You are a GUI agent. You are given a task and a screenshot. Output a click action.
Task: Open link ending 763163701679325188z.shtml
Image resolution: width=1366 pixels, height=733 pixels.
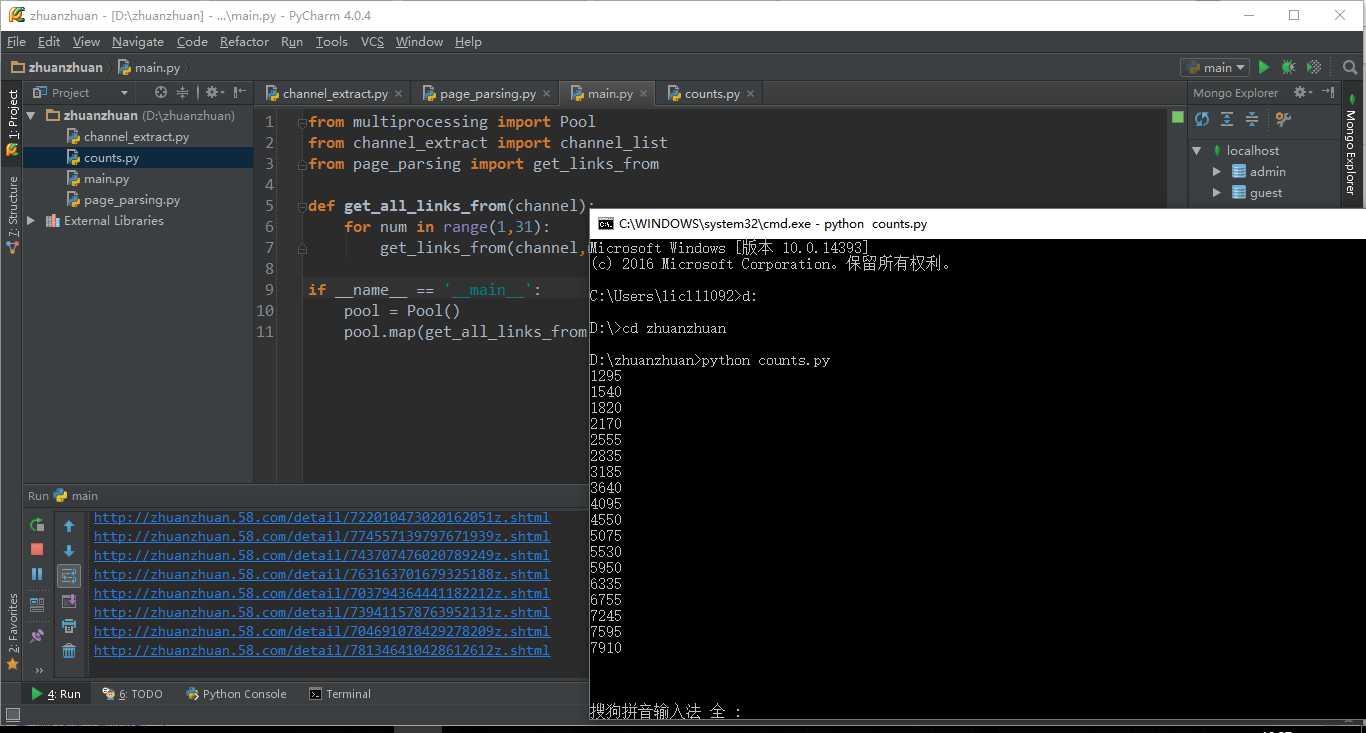coord(322,574)
